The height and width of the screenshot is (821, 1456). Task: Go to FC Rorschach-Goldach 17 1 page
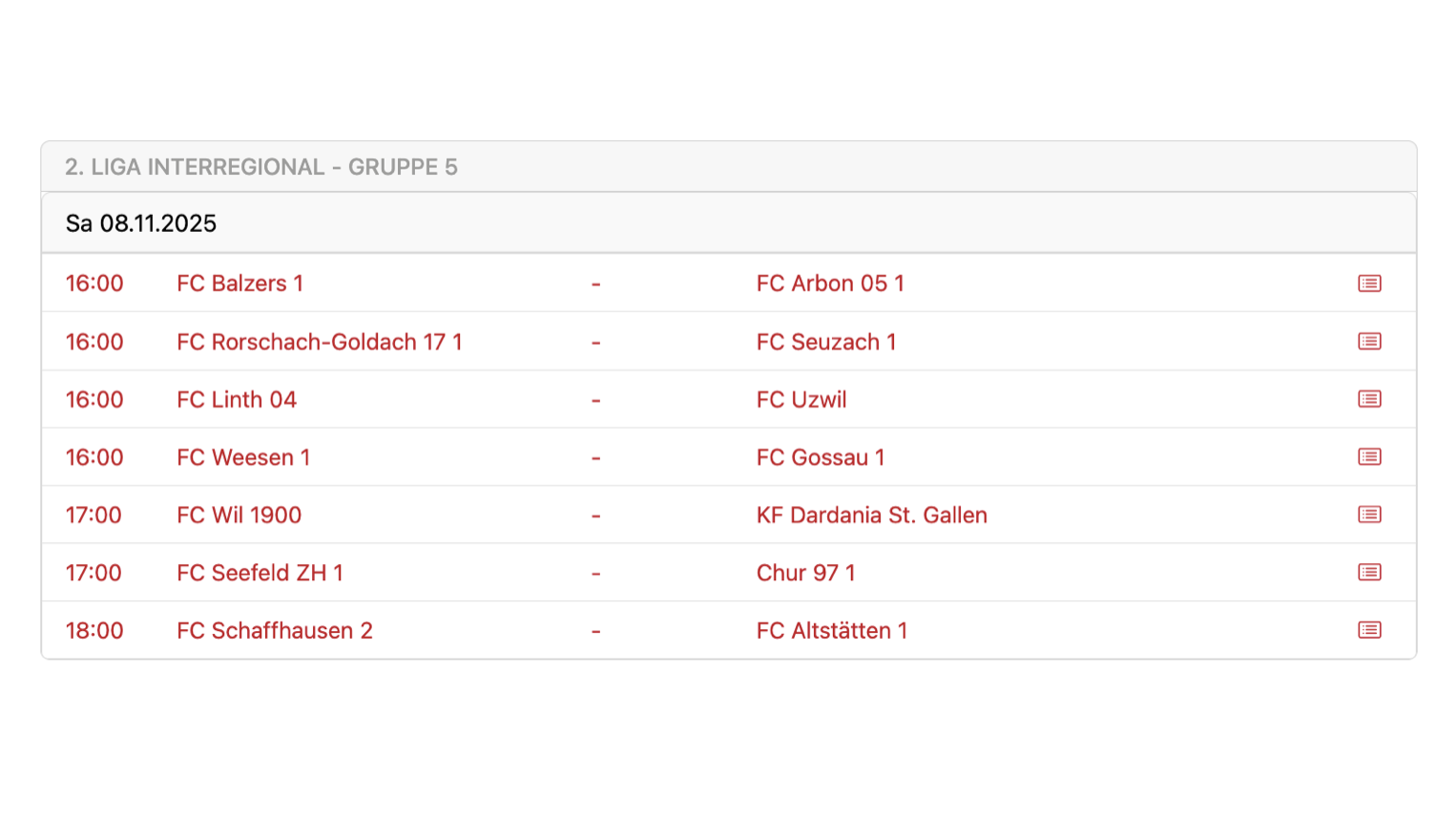click(x=319, y=342)
